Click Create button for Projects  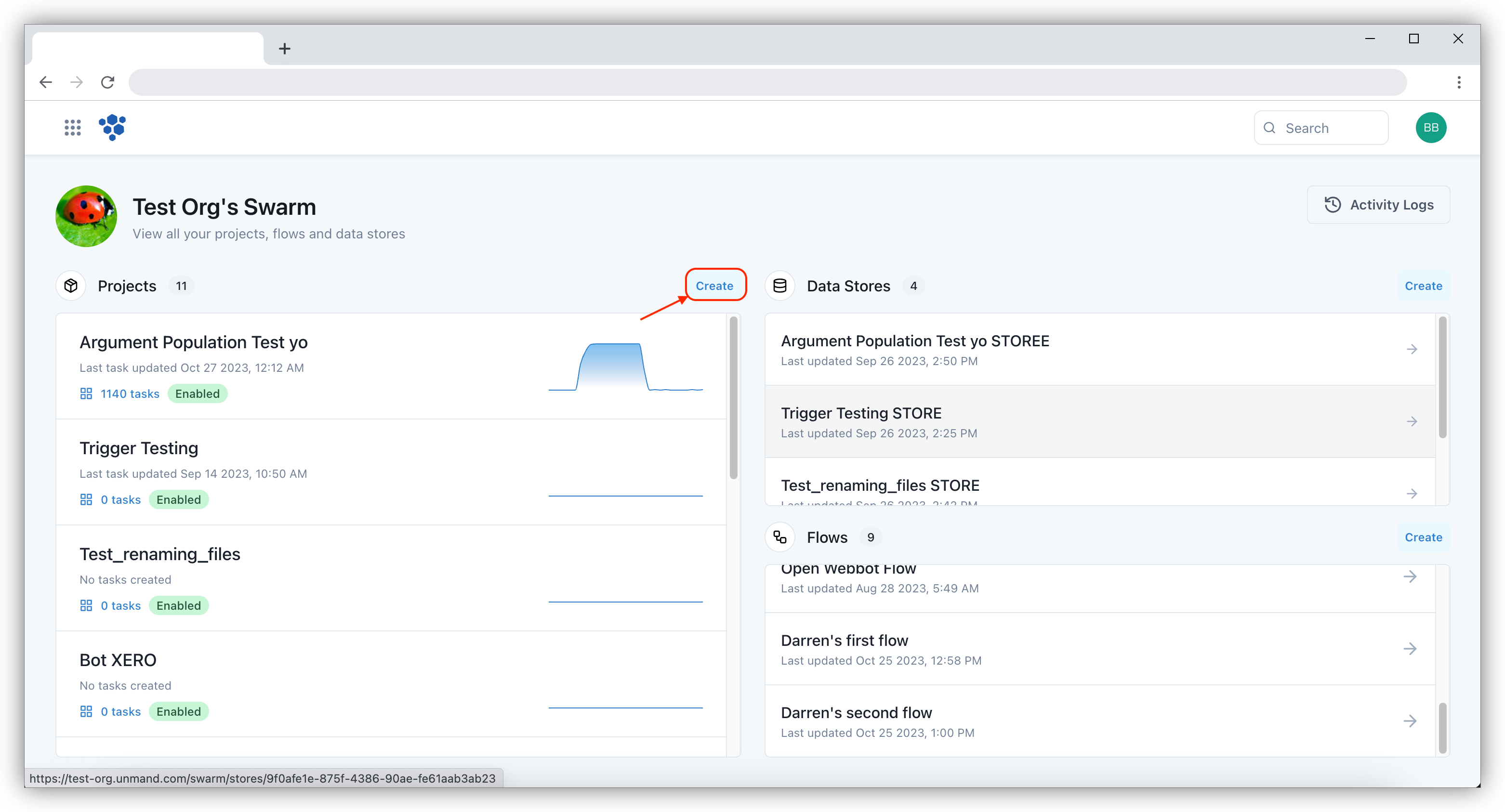point(714,286)
